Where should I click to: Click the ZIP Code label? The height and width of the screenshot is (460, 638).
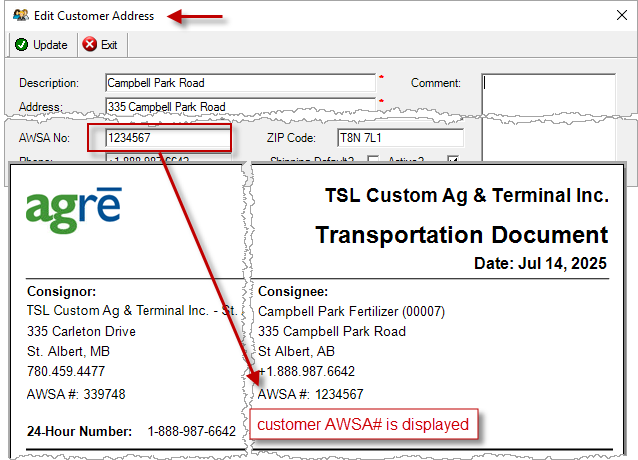(291, 138)
